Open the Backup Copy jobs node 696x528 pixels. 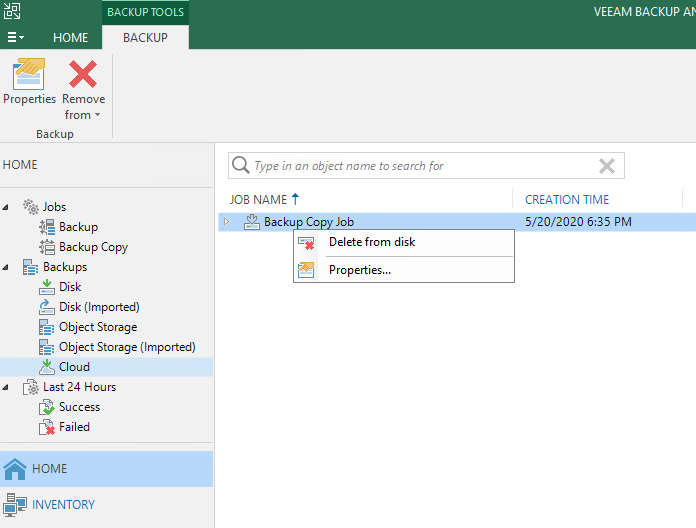[x=93, y=247]
